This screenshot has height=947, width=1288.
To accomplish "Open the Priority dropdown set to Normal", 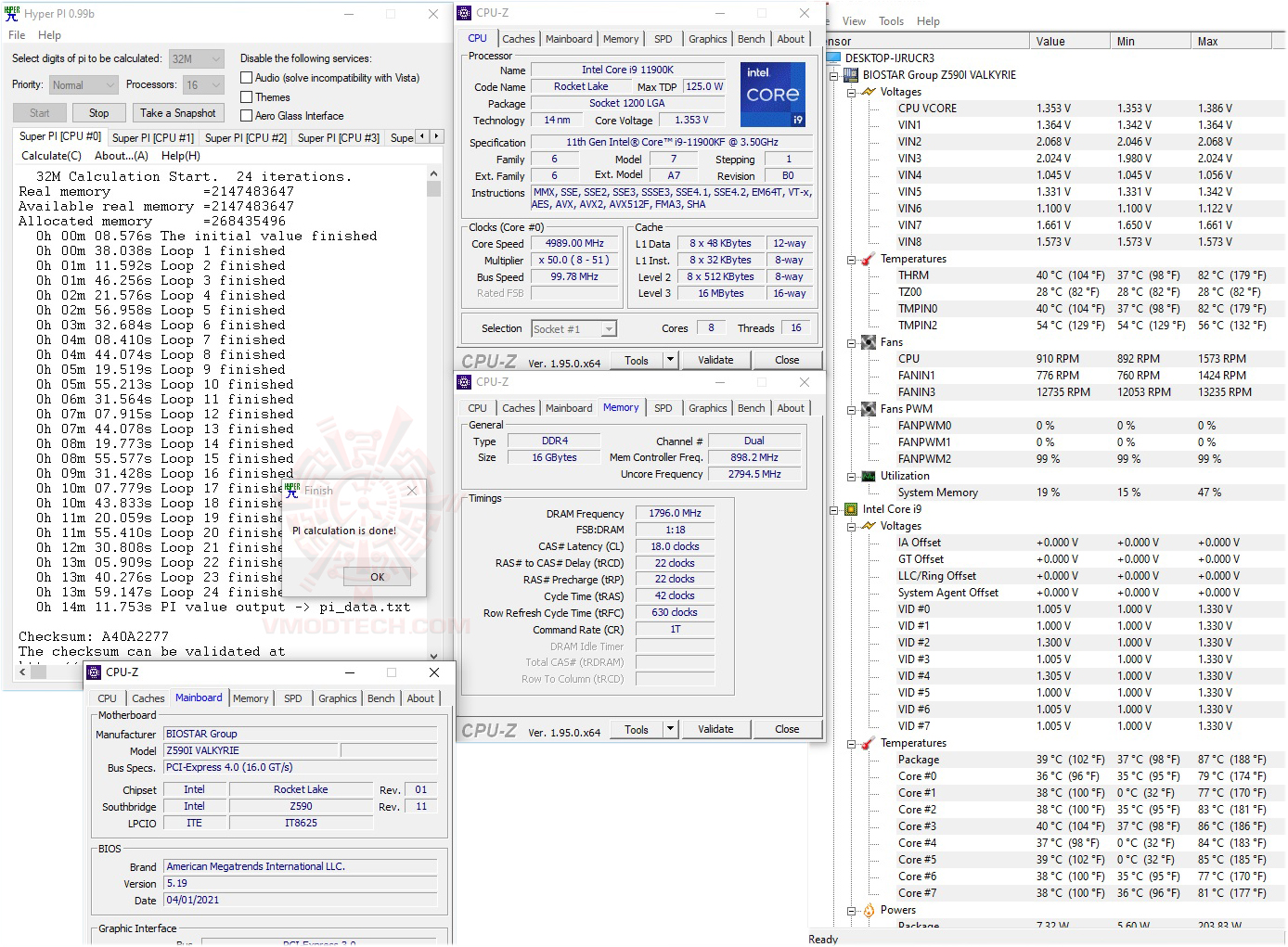I will [84, 85].
